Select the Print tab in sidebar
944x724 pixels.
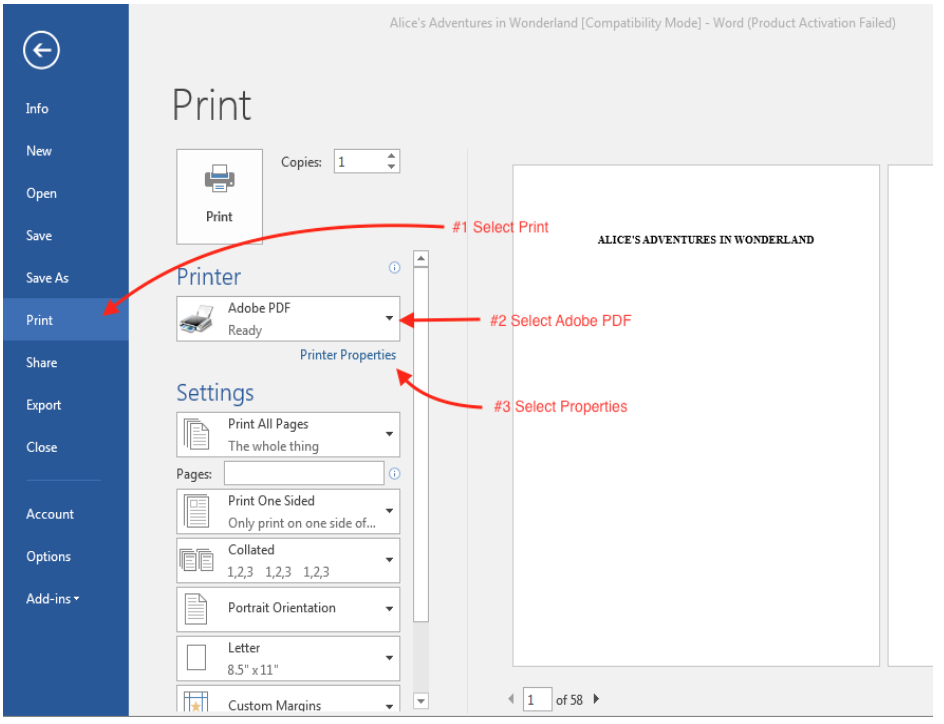[66, 320]
